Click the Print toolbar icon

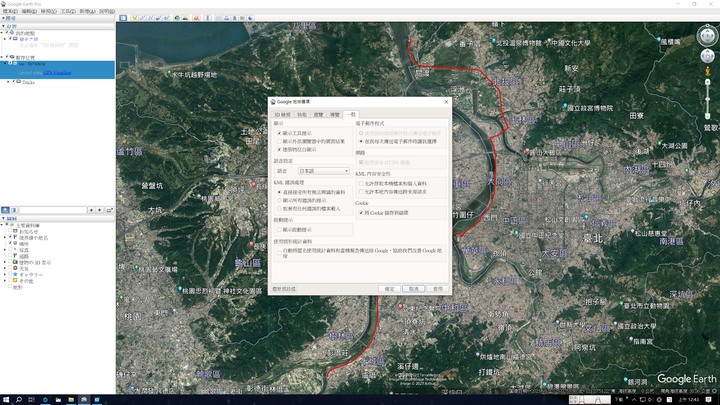click(x=227, y=18)
